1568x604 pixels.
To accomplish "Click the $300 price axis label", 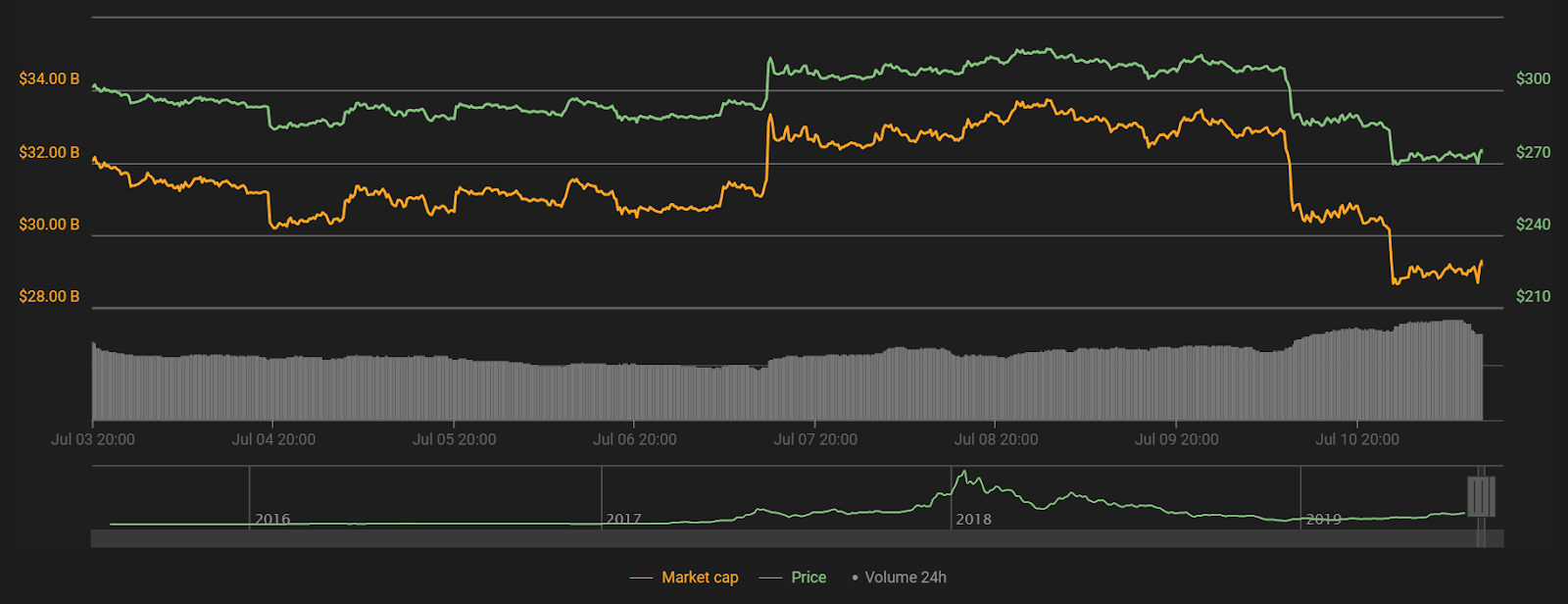I will 1533,78.
